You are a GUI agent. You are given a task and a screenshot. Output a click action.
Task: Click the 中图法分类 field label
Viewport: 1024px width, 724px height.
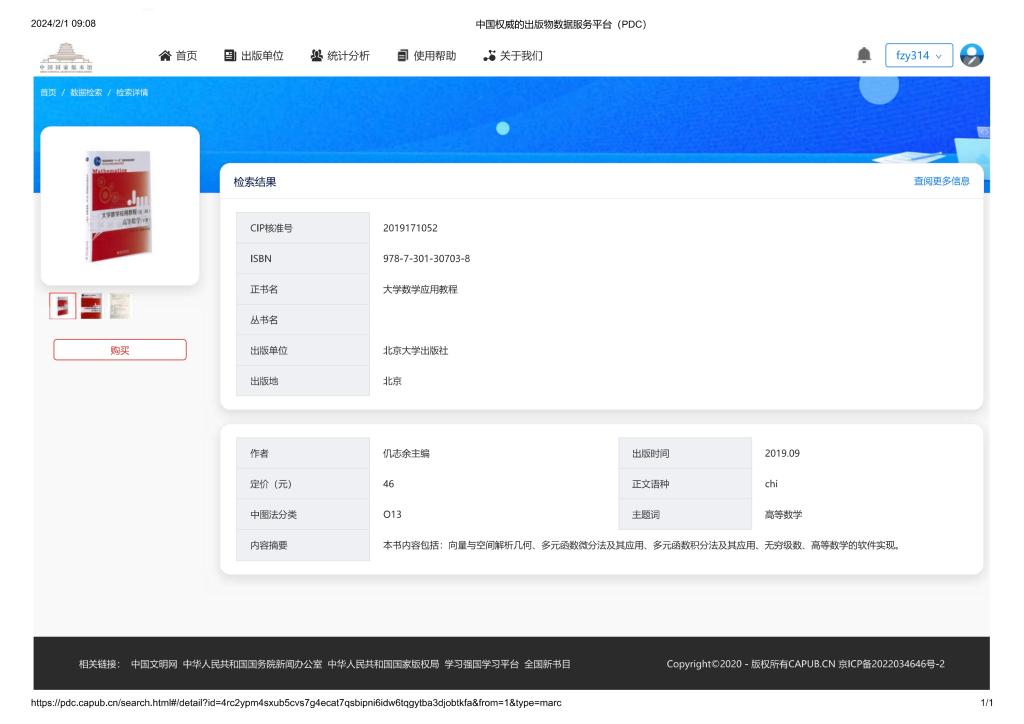click(273, 515)
